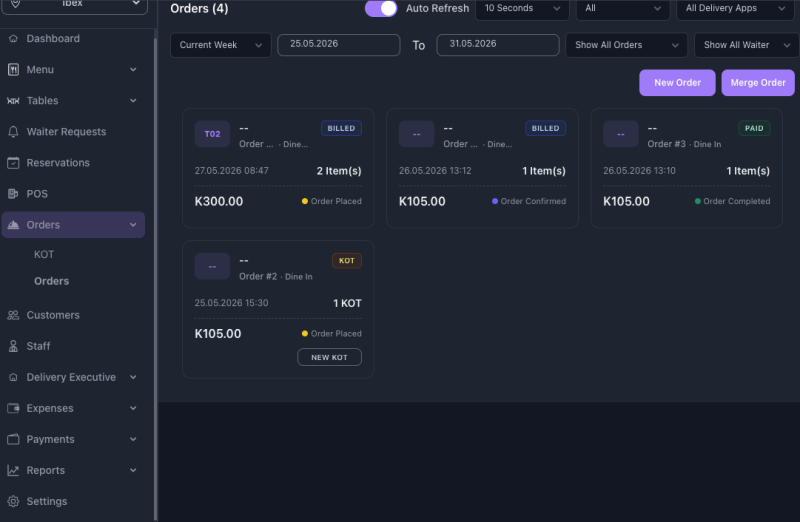Viewport: 800px width, 522px height.
Task: Expand the Menu submenu chevron
Action: click(133, 70)
